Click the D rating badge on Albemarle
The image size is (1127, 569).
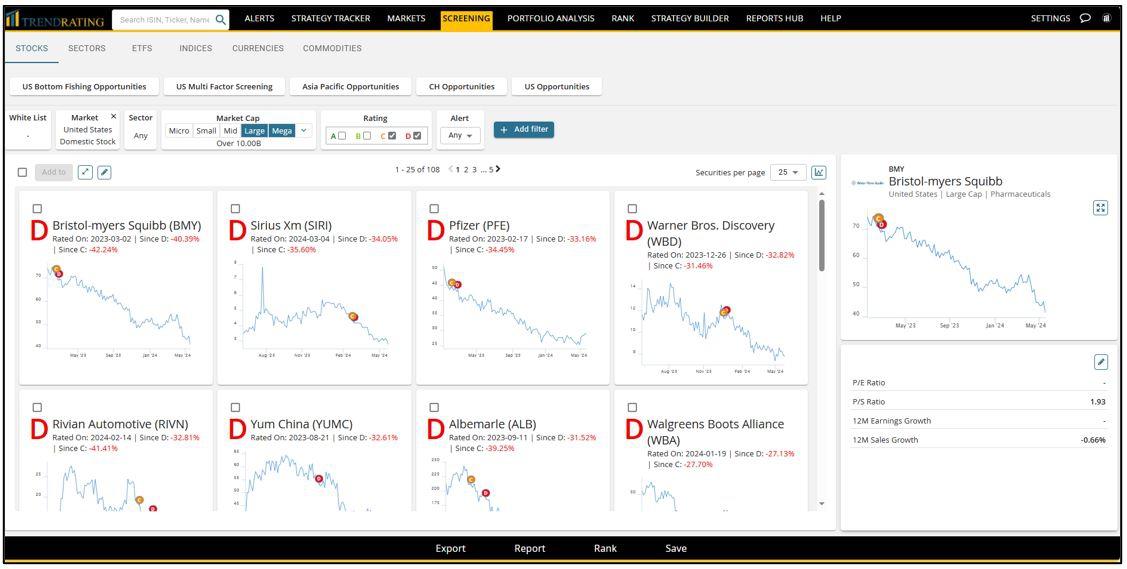[x=436, y=430]
